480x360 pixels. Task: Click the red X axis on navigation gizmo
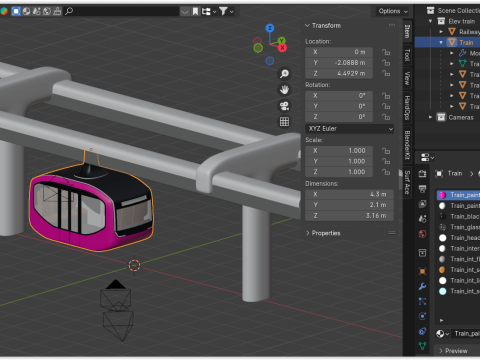pos(282,48)
